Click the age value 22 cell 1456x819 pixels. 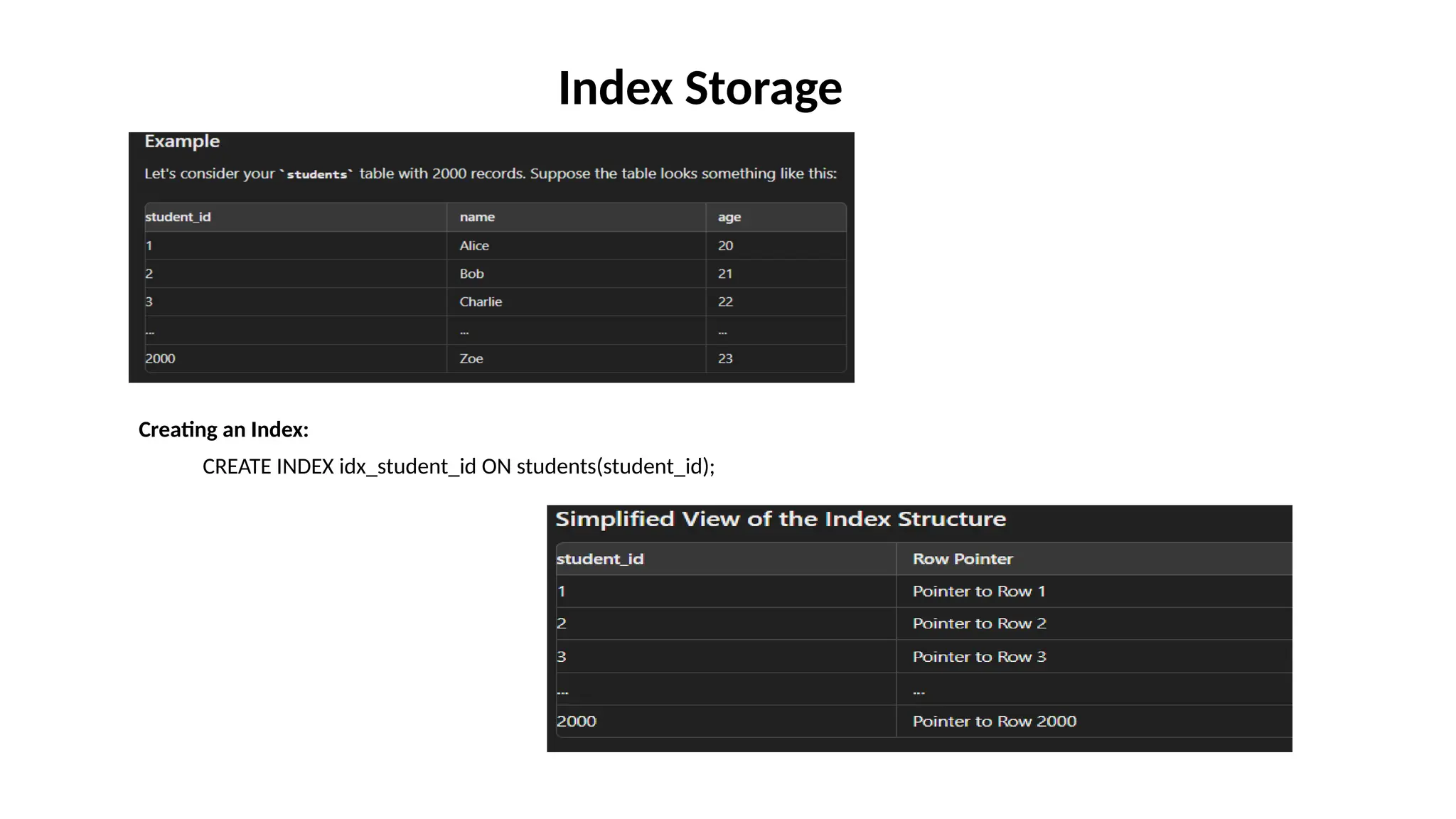[x=725, y=301]
